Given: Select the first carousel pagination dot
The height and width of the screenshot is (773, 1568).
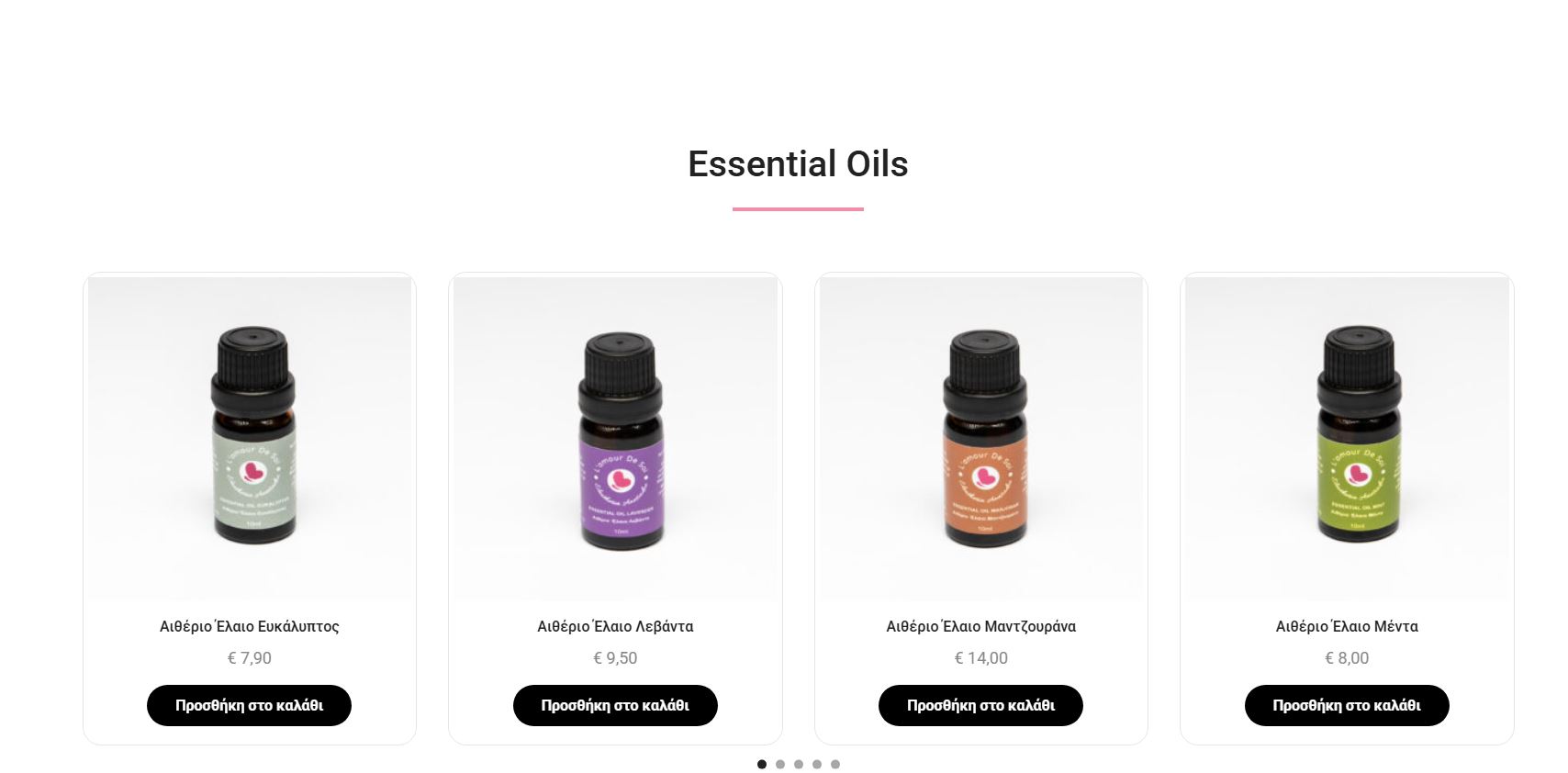Looking at the screenshot, I should 762,764.
